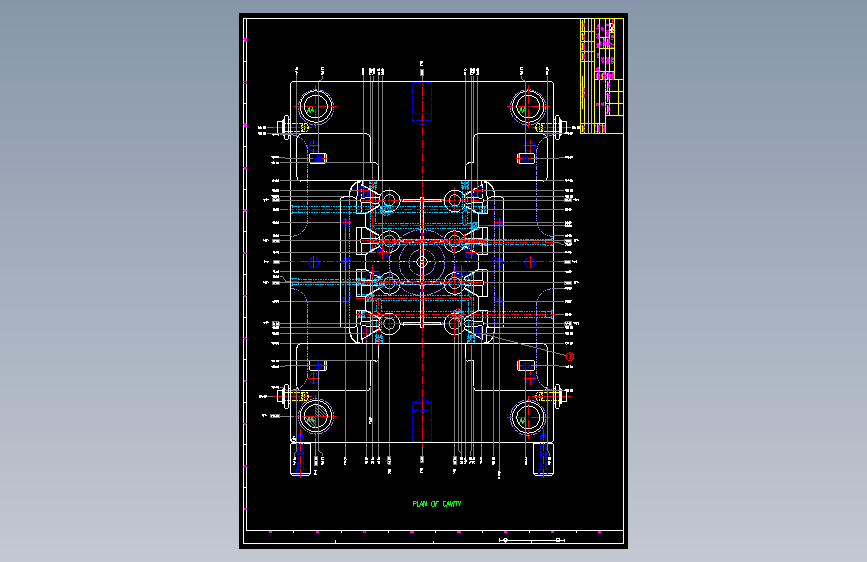
Task: Select the small upper-left rectangular pocket feature
Action: (x=318, y=159)
